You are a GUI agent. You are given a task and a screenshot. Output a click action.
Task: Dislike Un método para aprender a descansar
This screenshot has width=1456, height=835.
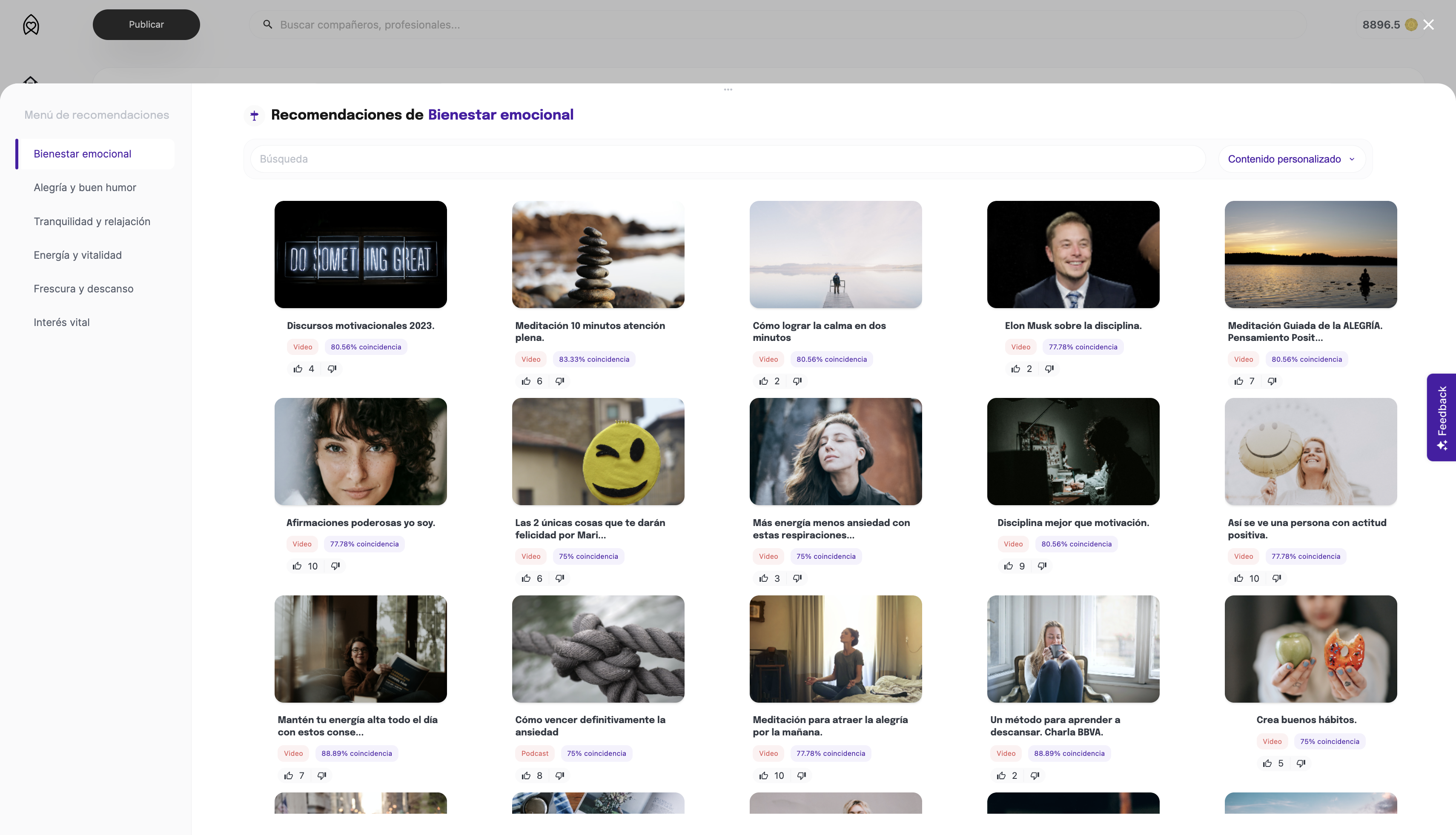tap(1035, 775)
